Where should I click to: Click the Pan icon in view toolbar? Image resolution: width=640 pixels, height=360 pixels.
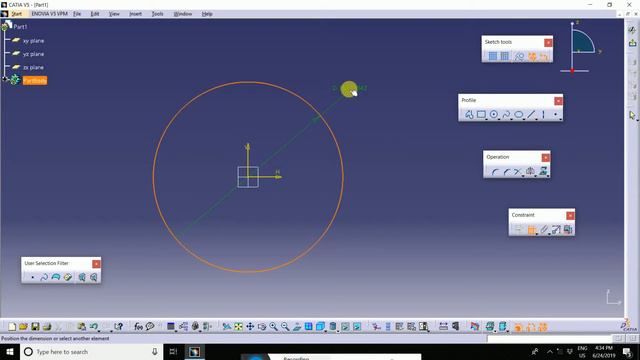(250, 327)
